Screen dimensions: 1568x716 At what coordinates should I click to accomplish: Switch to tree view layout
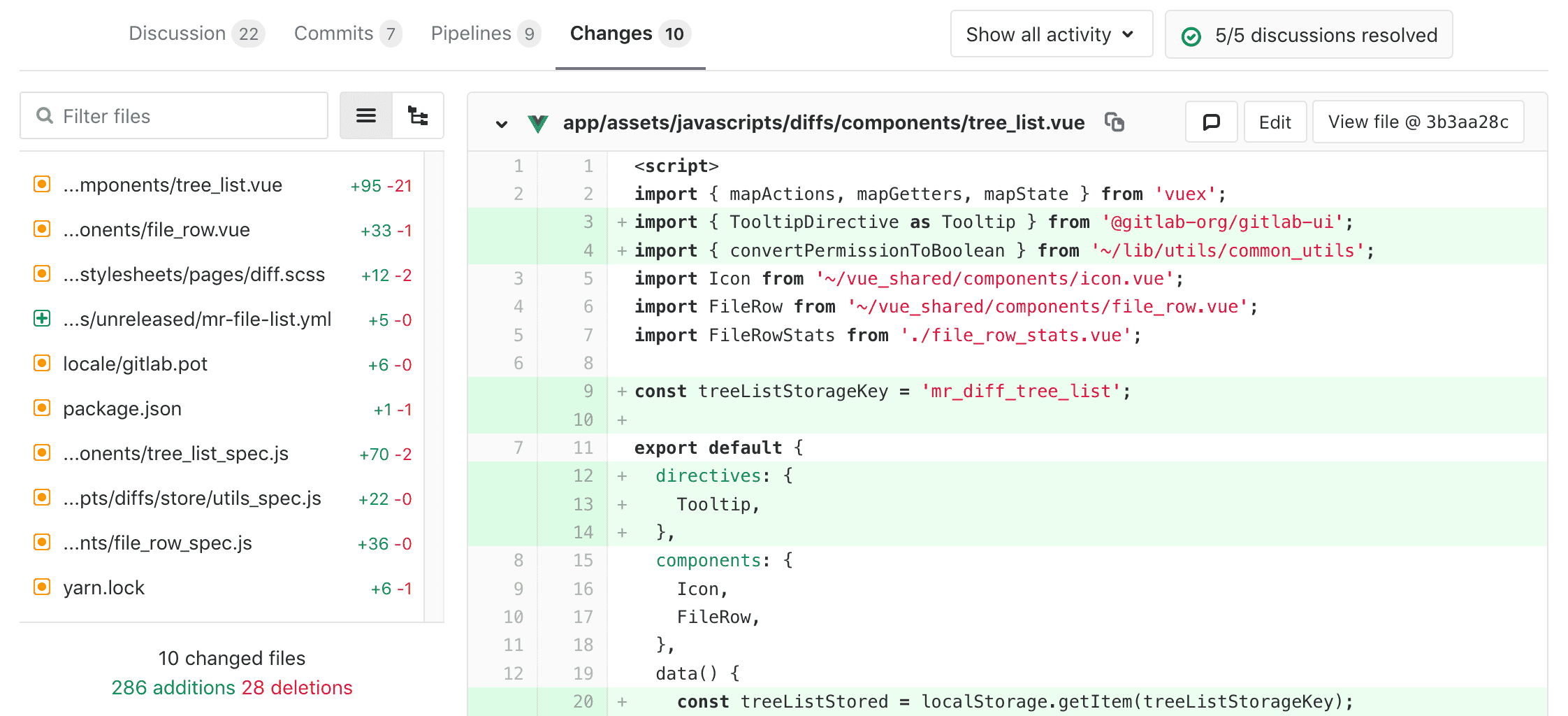click(418, 116)
